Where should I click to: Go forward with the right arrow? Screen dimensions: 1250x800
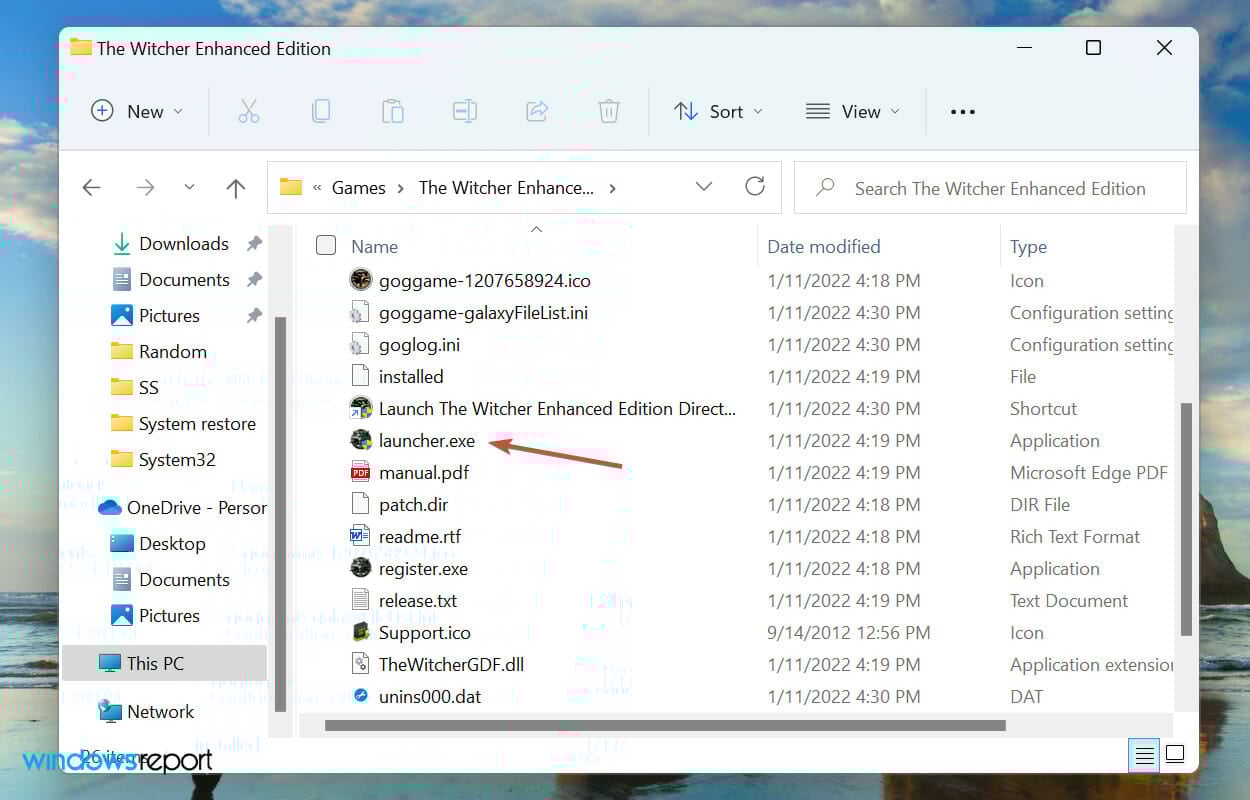(x=145, y=188)
